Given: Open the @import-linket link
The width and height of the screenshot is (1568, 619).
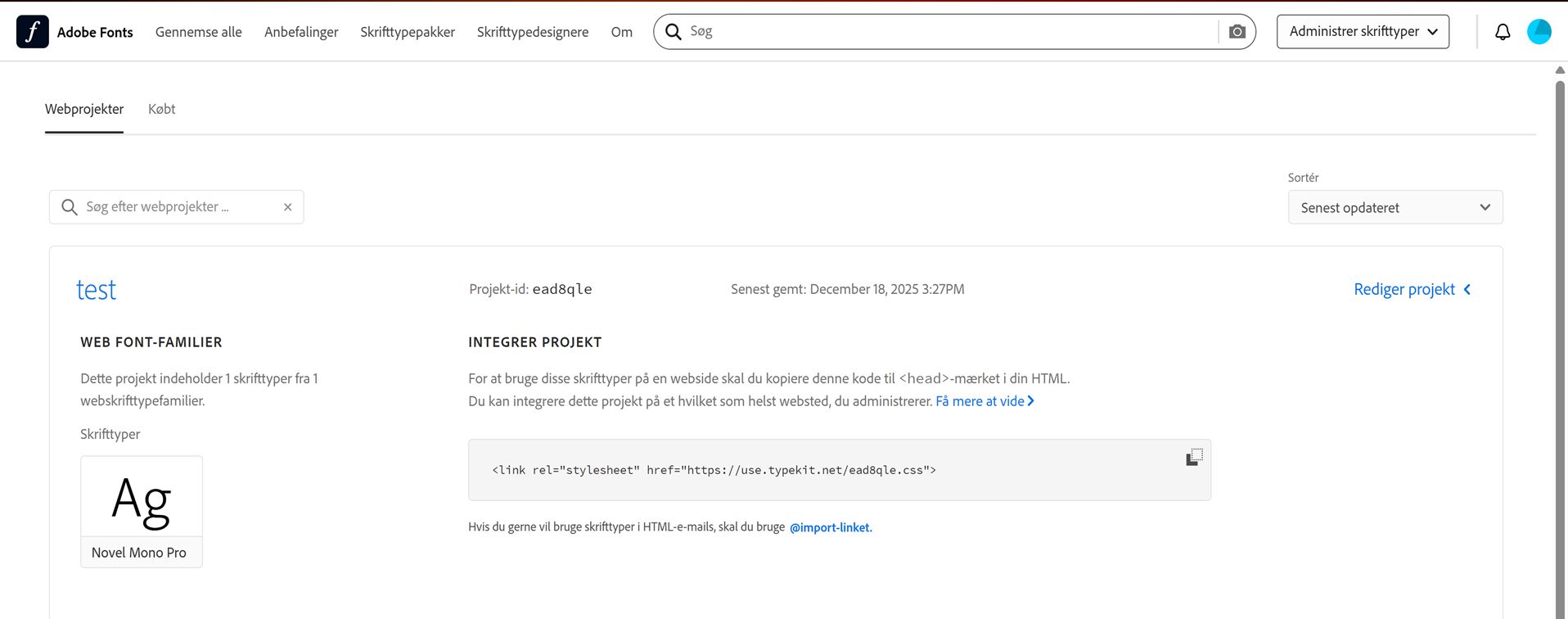Looking at the screenshot, I should pos(830,527).
